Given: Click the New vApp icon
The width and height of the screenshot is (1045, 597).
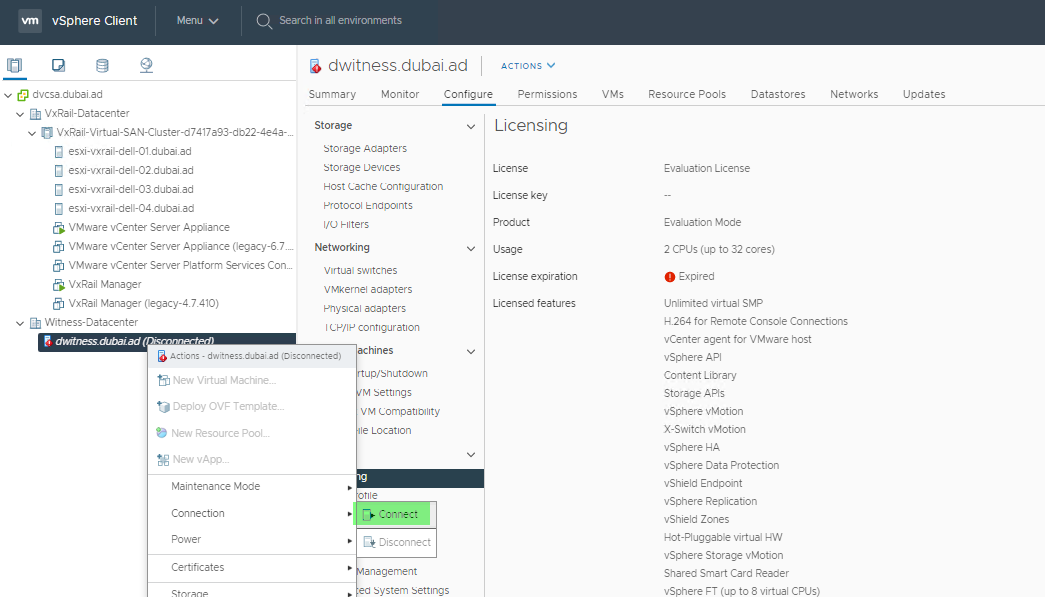Looking at the screenshot, I should (x=163, y=460).
